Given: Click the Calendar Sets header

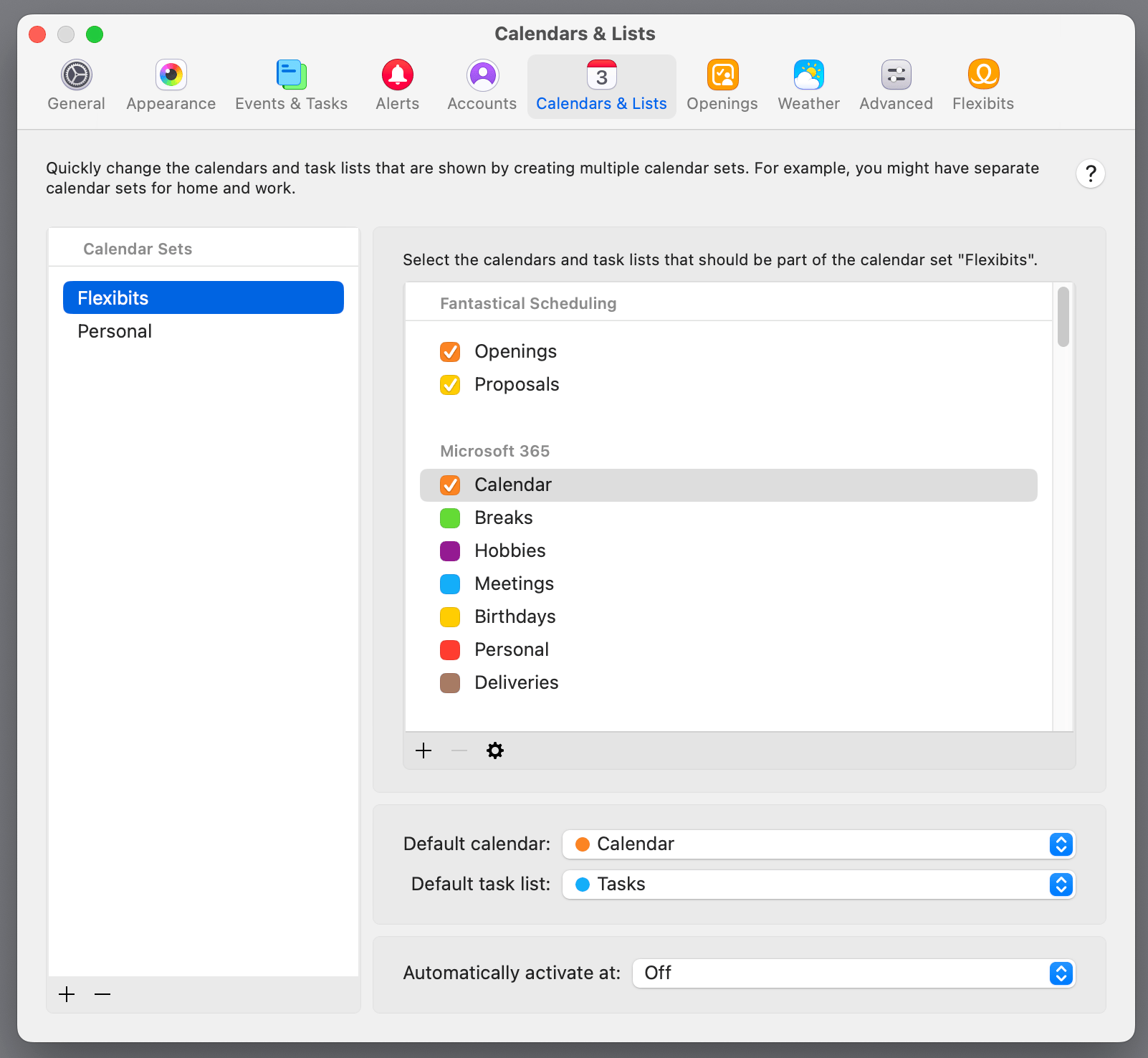Looking at the screenshot, I should point(138,249).
